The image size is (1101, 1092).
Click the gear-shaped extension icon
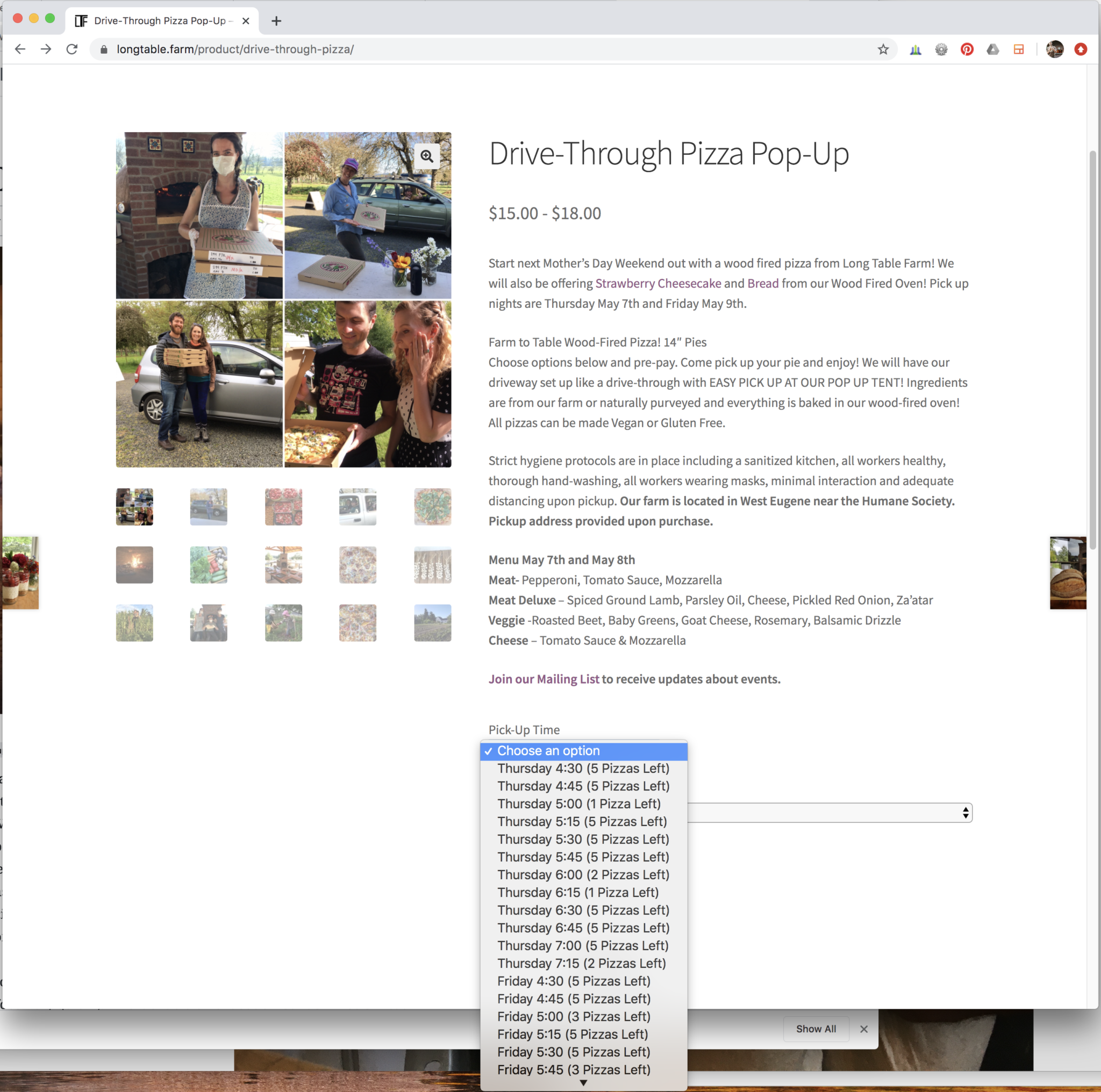[x=941, y=49]
